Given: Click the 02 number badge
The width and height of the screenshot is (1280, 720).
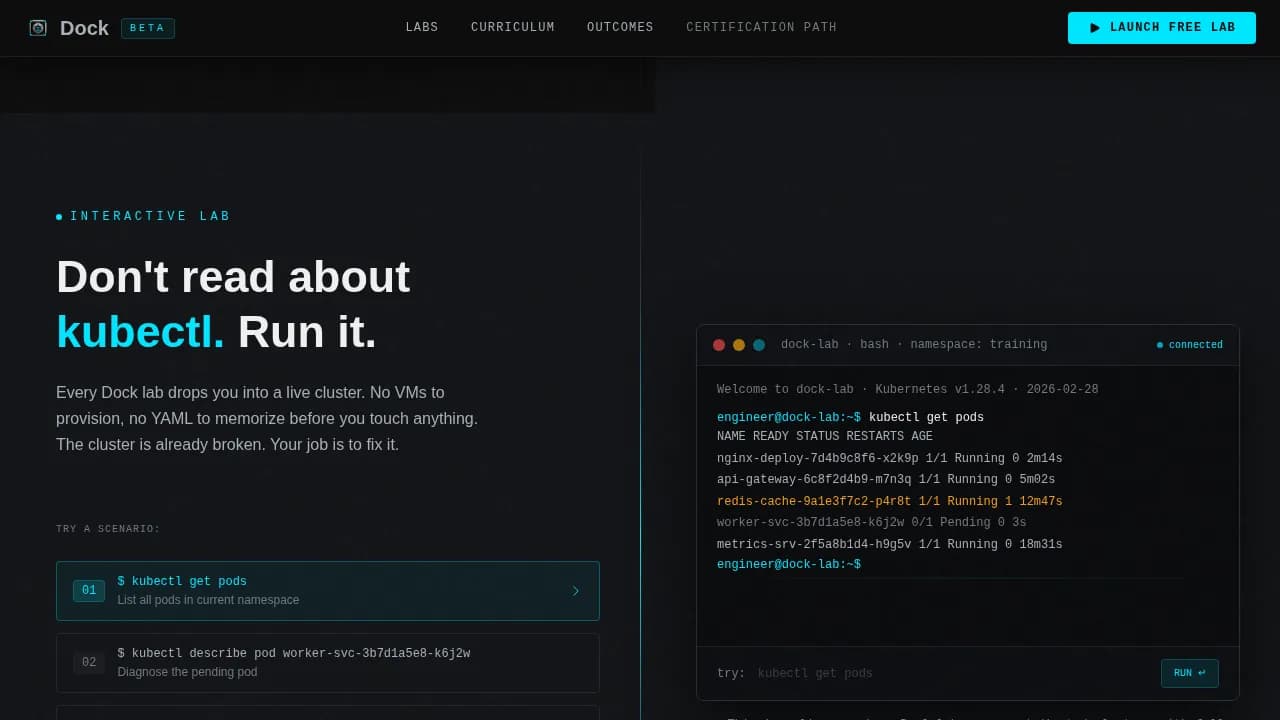Looking at the screenshot, I should [89, 663].
